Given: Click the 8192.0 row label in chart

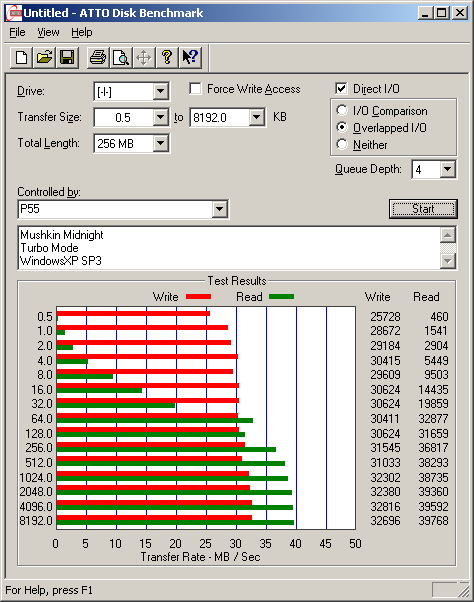Looking at the screenshot, I should coord(36,521).
